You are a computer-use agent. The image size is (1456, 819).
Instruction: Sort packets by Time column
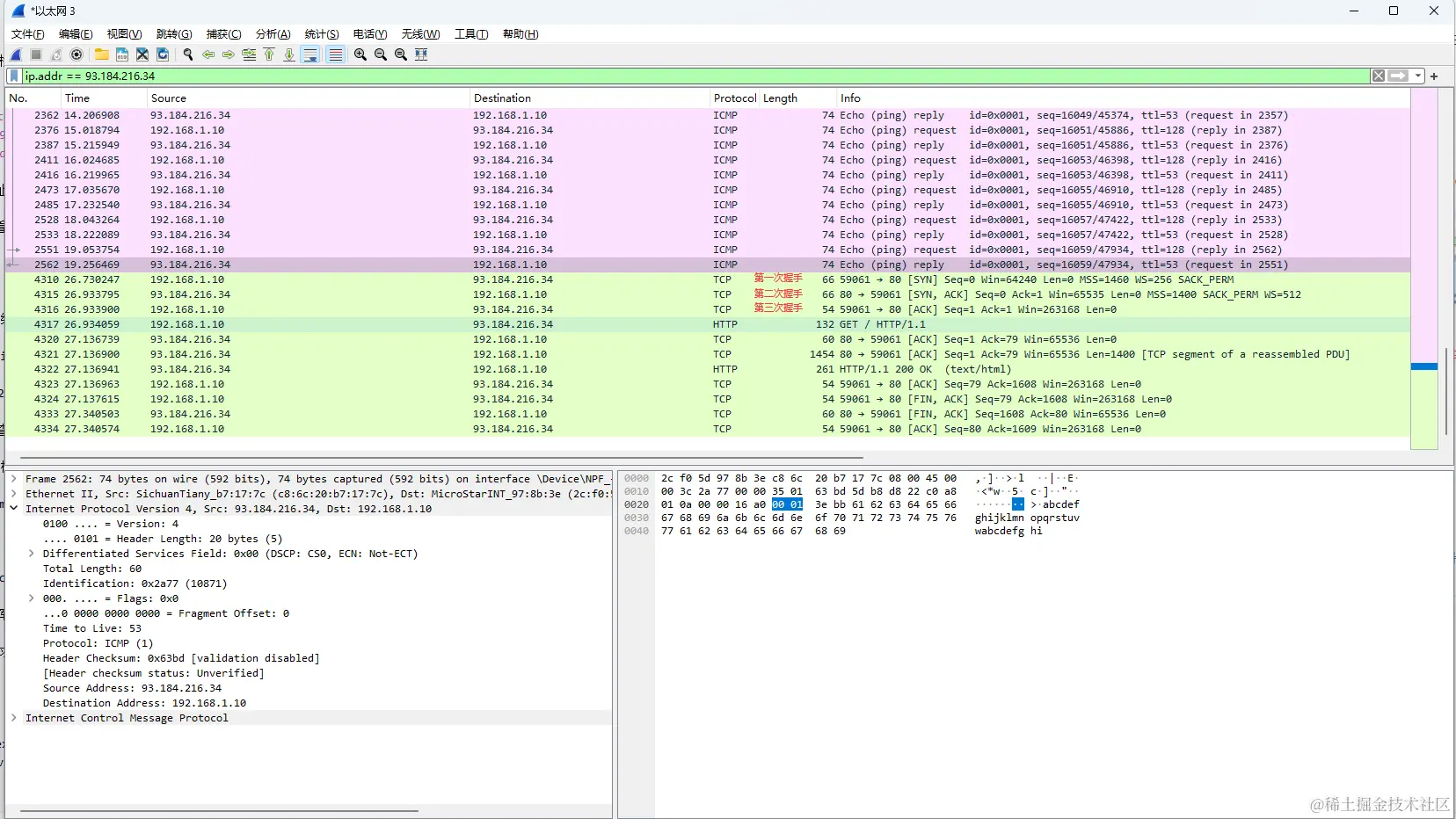(104, 98)
